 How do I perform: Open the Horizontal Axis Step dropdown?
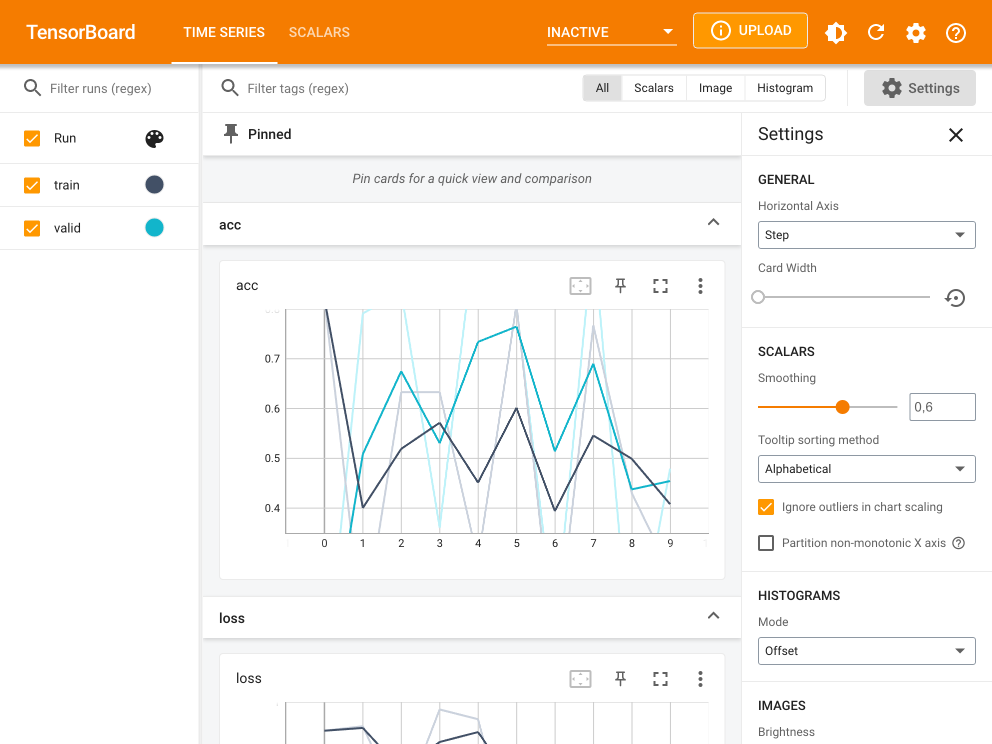[x=866, y=235]
